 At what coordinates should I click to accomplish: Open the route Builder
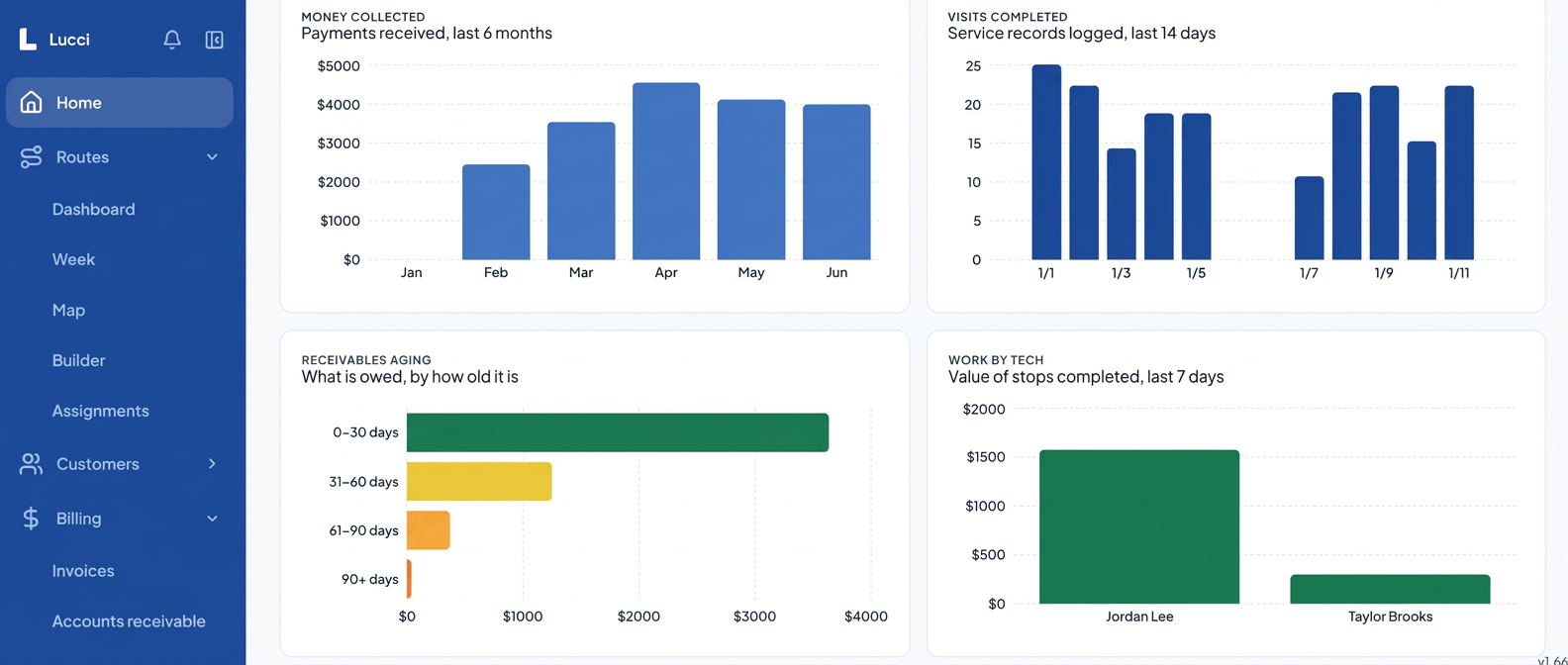pyautogui.click(x=78, y=360)
